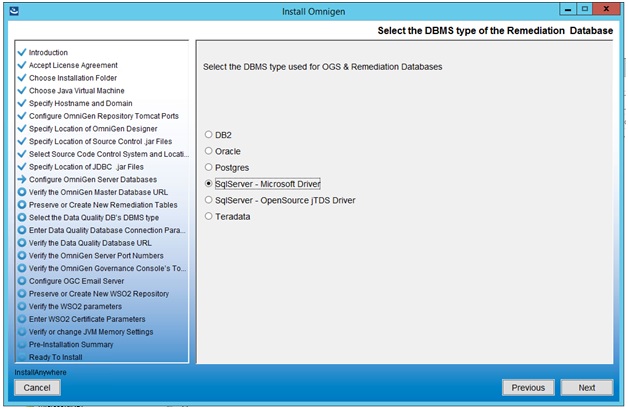The width and height of the screenshot is (628, 409).
Task: Click checkmark next to Specify Location of JDBC .jar Files
Action: click(x=22, y=167)
